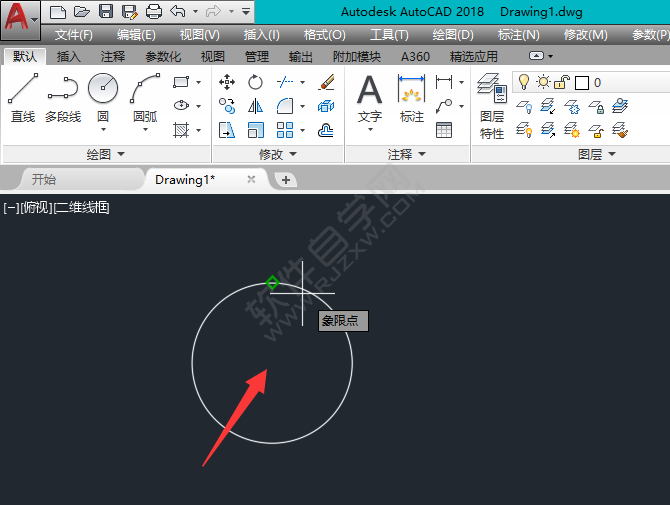The width and height of the screenshot is (670, 505).
Task: Expand the Ellipse tool dropdown arrow
Action: [199, 106]
